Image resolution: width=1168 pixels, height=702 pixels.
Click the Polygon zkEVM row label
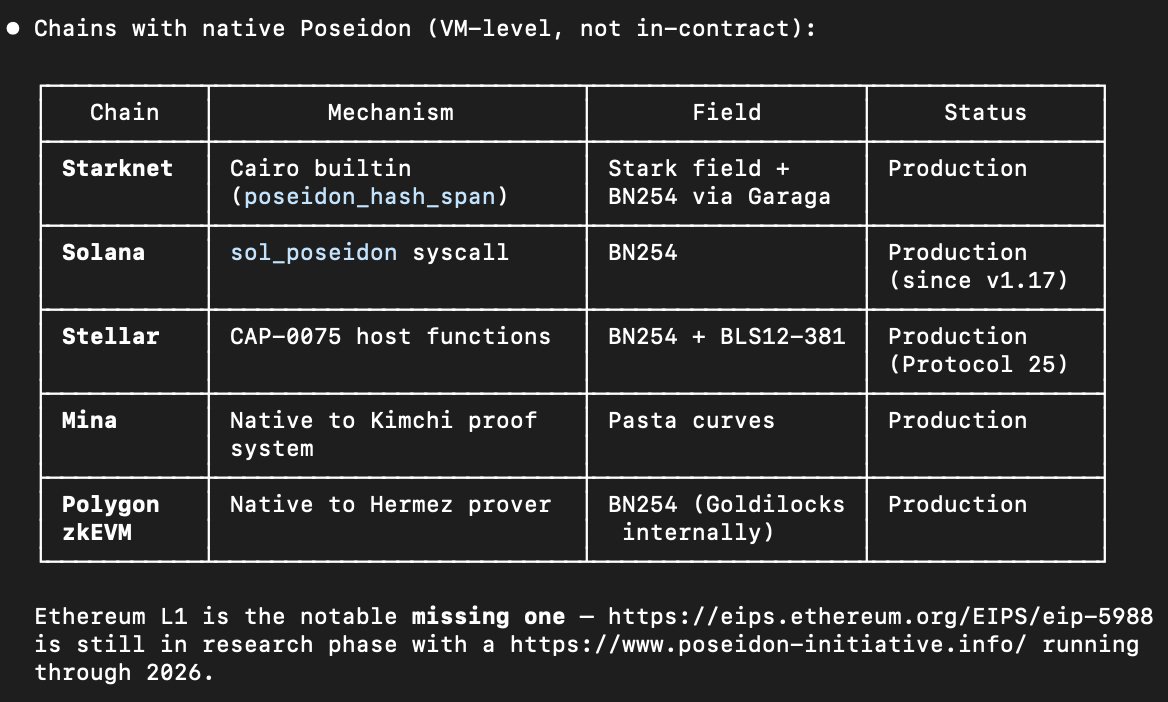coord(110,518)
